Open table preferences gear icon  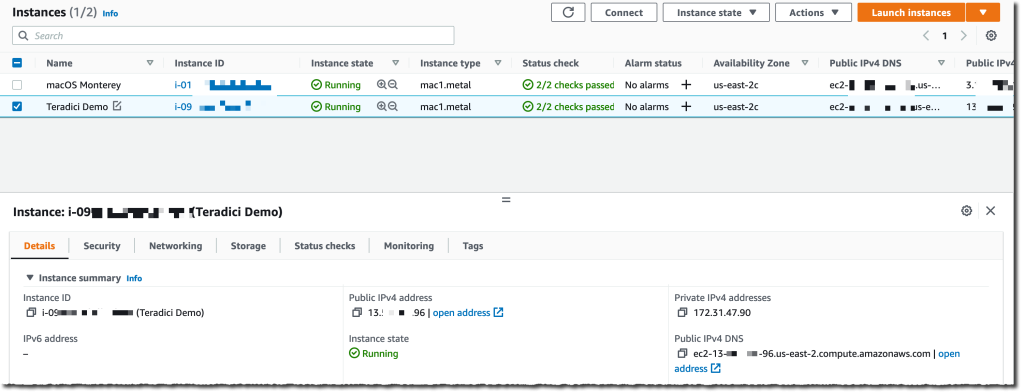coord(991,36)
